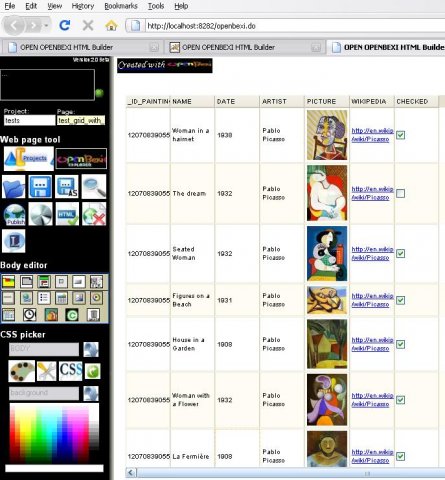This screenshot has width=445, height=480.
Task: Insert the clock widget from Body editor
Action: pyautogui.click(x=30, y=315)
